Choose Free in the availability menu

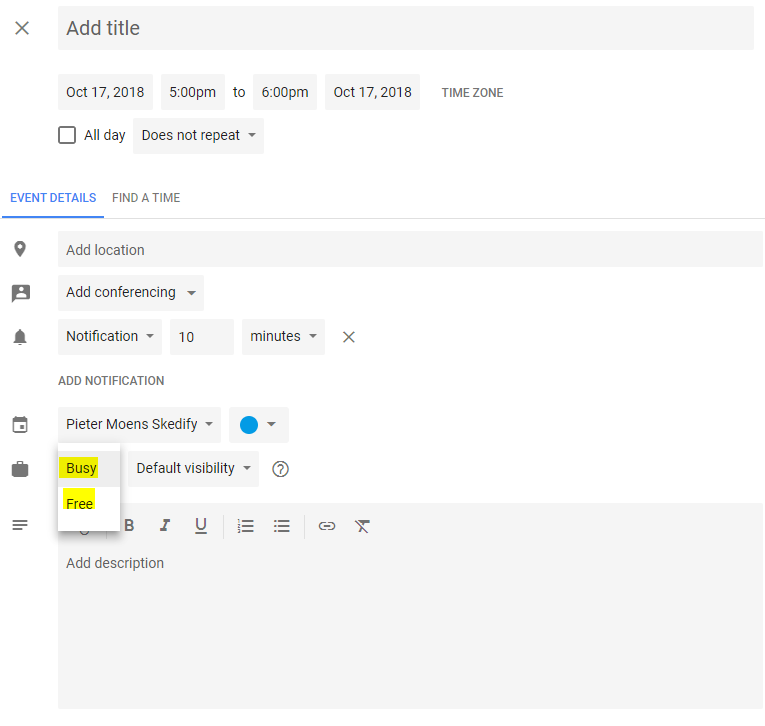(x=80, y=503)
